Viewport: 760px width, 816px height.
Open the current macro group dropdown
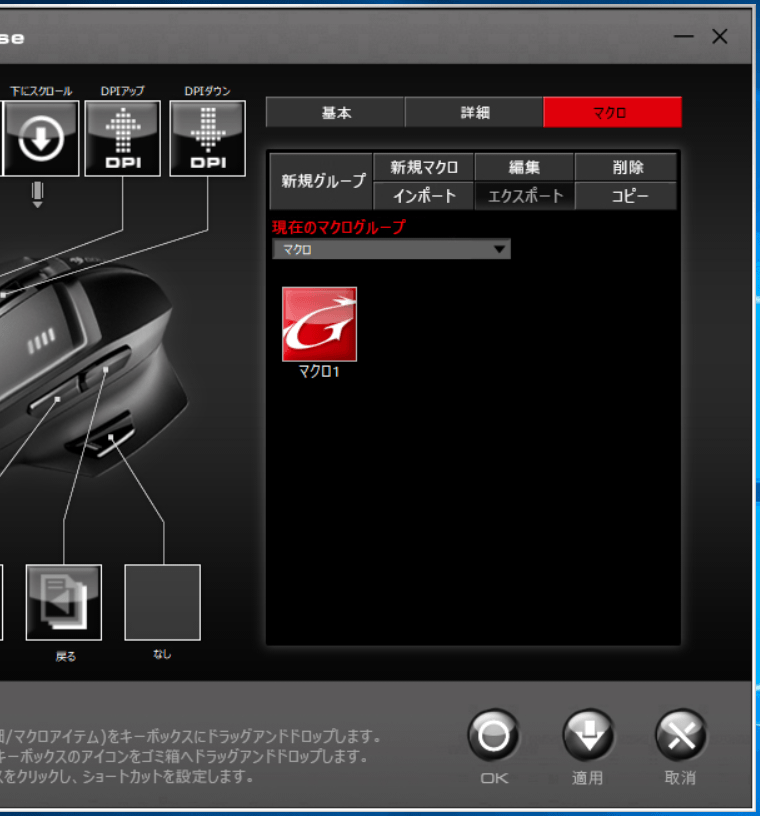391,249
